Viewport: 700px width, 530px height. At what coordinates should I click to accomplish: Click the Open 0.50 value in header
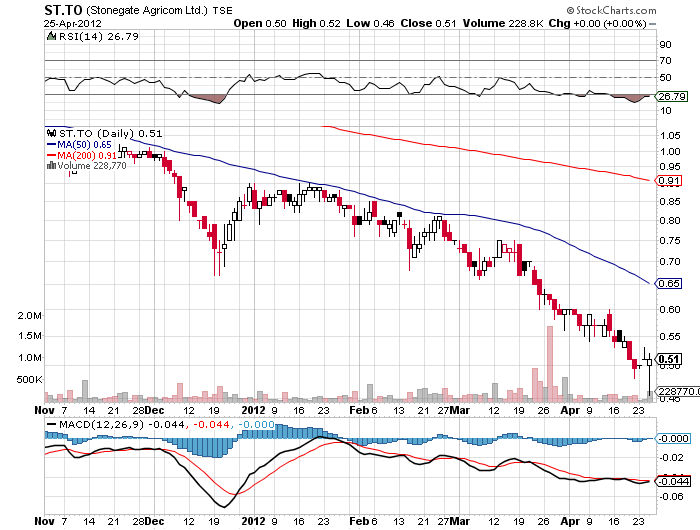[x=260, y=23]
